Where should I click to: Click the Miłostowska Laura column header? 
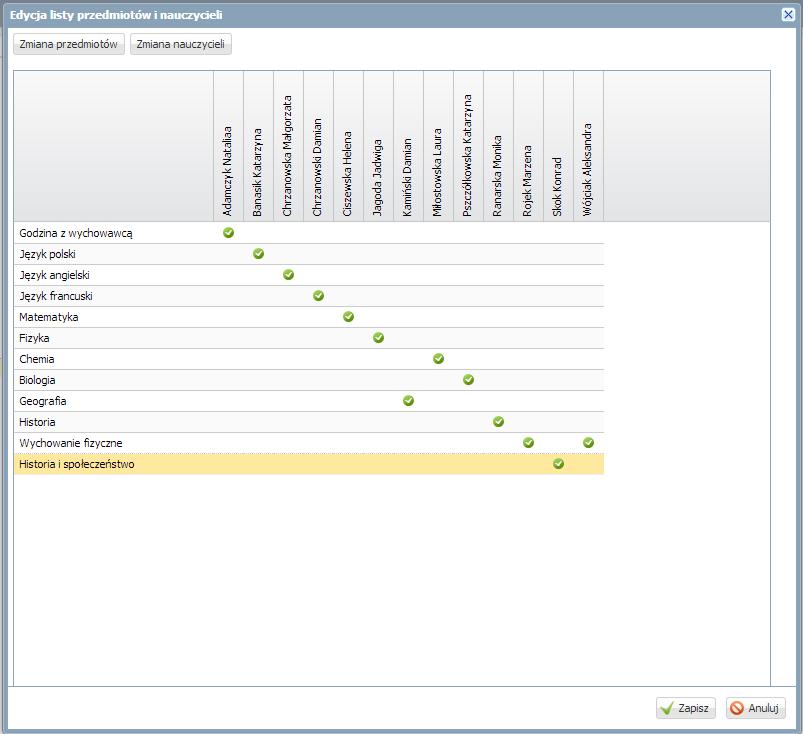coord(438,146)
